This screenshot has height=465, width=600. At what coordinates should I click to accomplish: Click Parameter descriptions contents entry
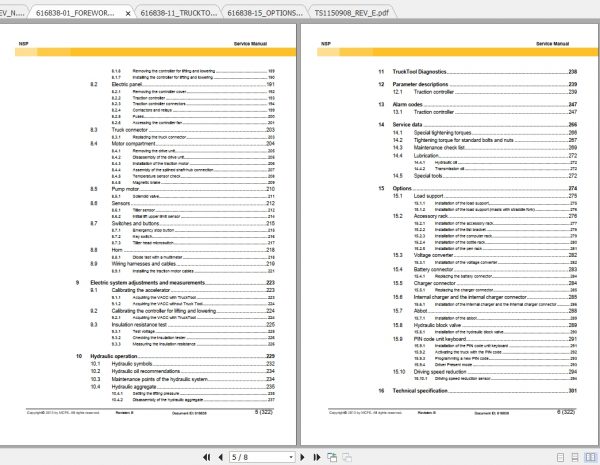click(x=477, y=84)
